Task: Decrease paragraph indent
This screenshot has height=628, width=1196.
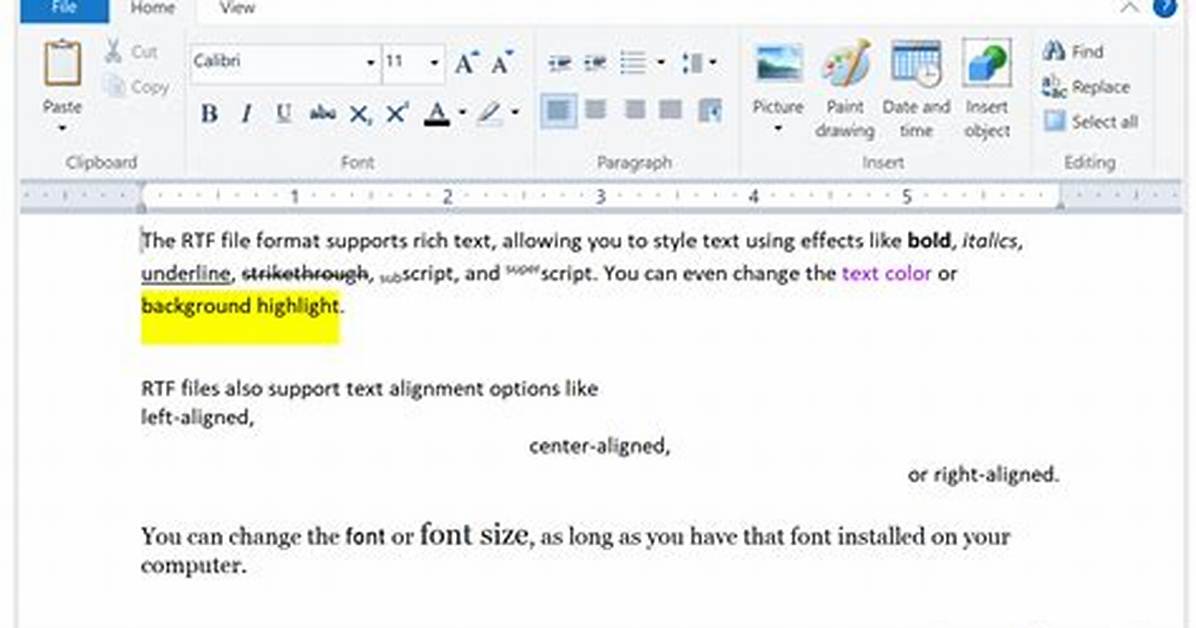Action: tap(559, 63)
